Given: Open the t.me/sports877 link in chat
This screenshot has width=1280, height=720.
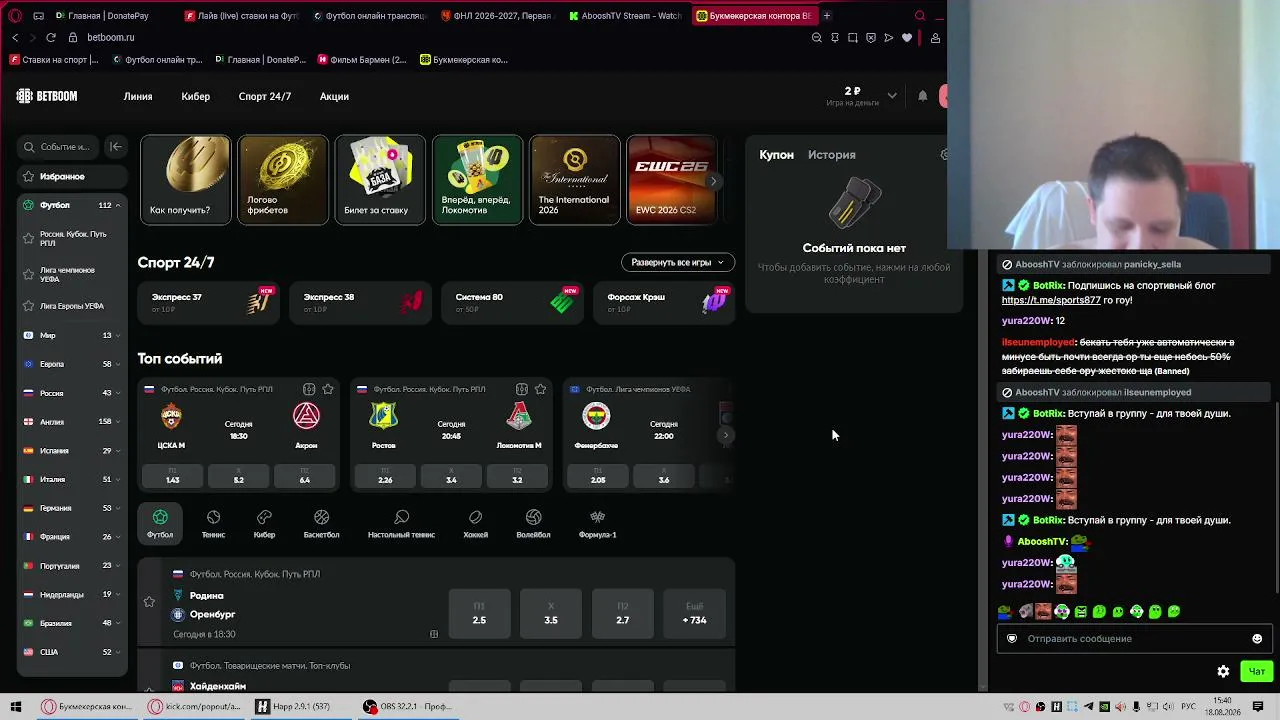Looking at the screenshot, I should pos(1051,300).
